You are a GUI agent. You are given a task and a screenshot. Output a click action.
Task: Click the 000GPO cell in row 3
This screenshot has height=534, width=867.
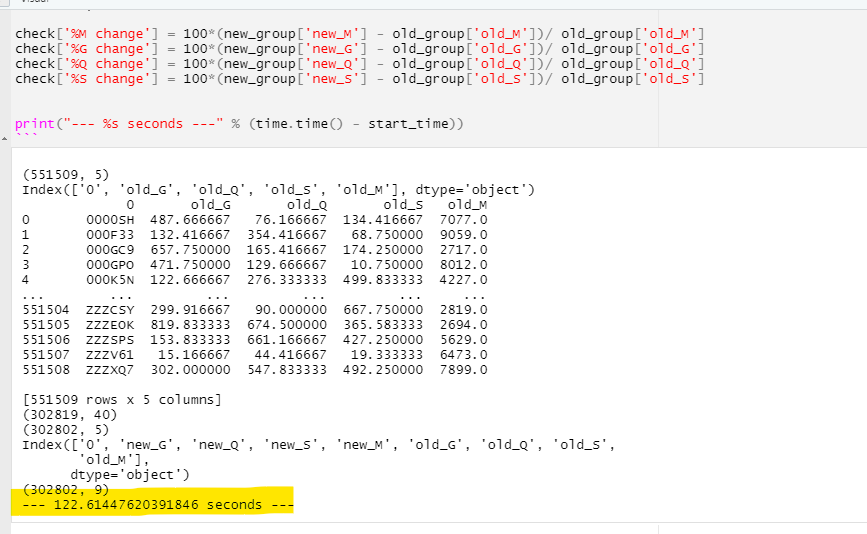tap(110, 264)
